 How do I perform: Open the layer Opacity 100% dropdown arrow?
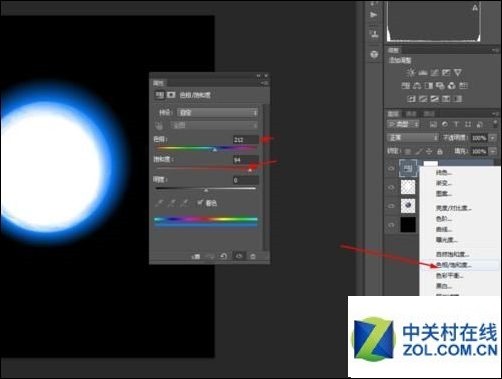(492, 138)
